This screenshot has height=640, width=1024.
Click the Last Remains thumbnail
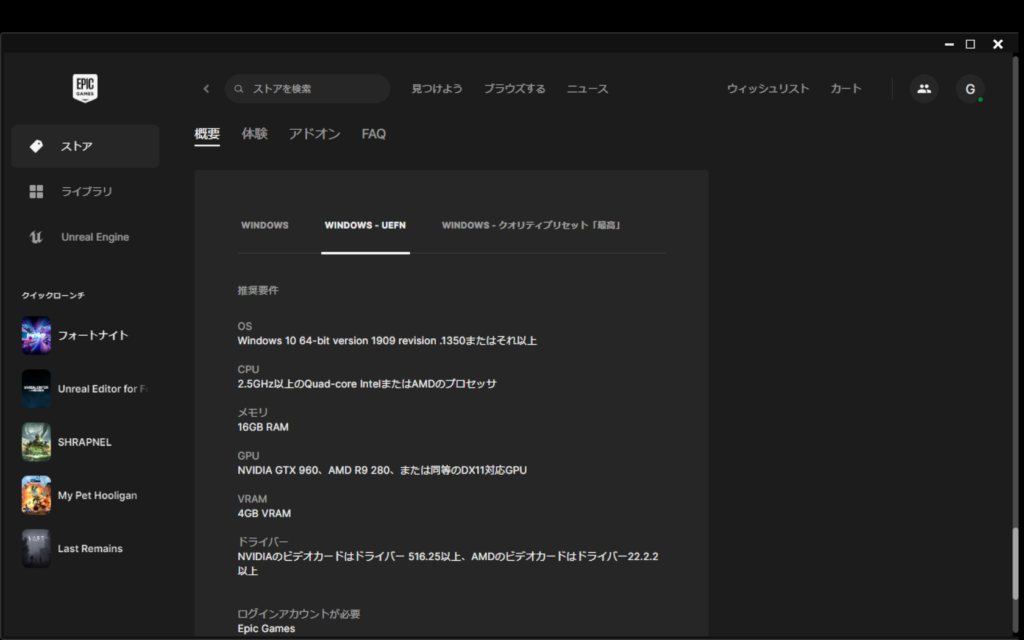point(37,549)
